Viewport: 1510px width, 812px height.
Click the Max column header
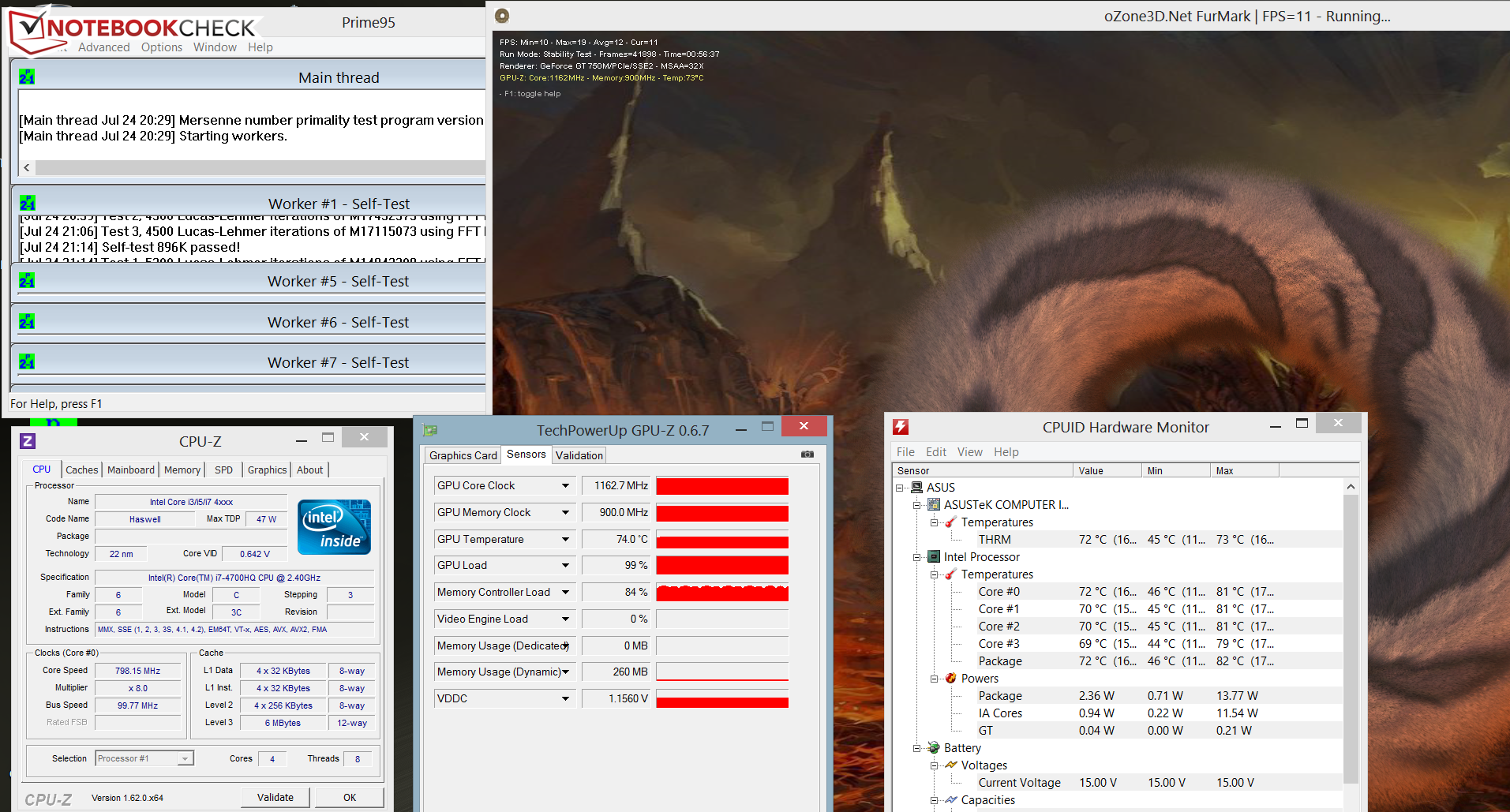click(x=1245, y=471)
